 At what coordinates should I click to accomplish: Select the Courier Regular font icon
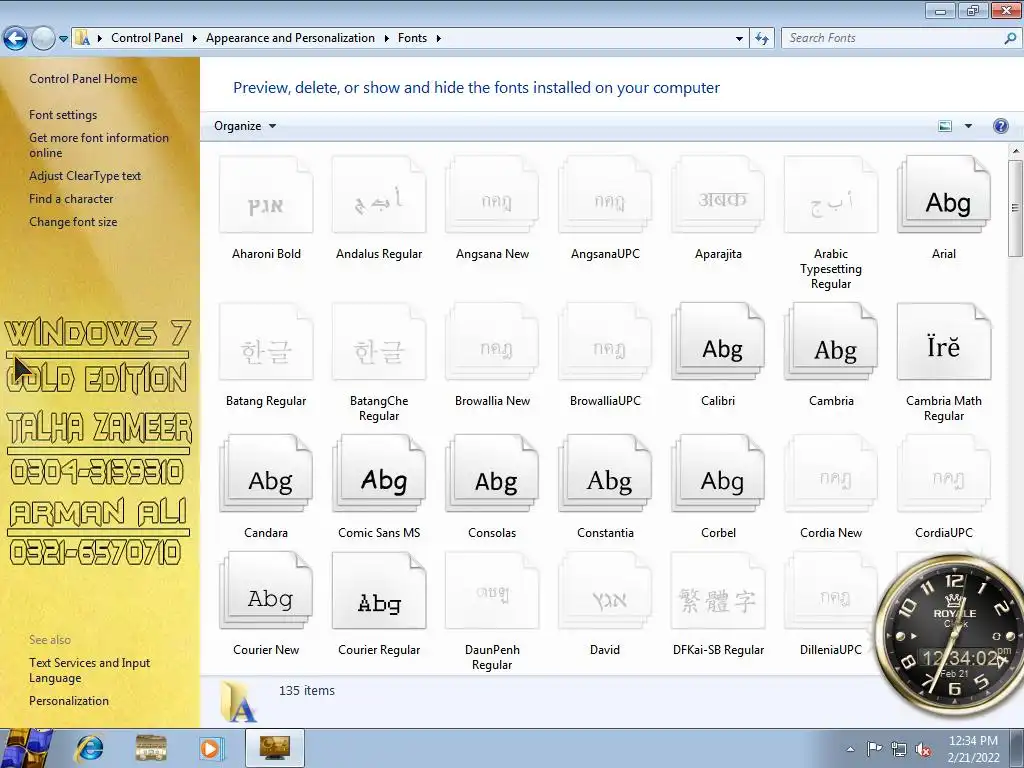click(379, 590)
